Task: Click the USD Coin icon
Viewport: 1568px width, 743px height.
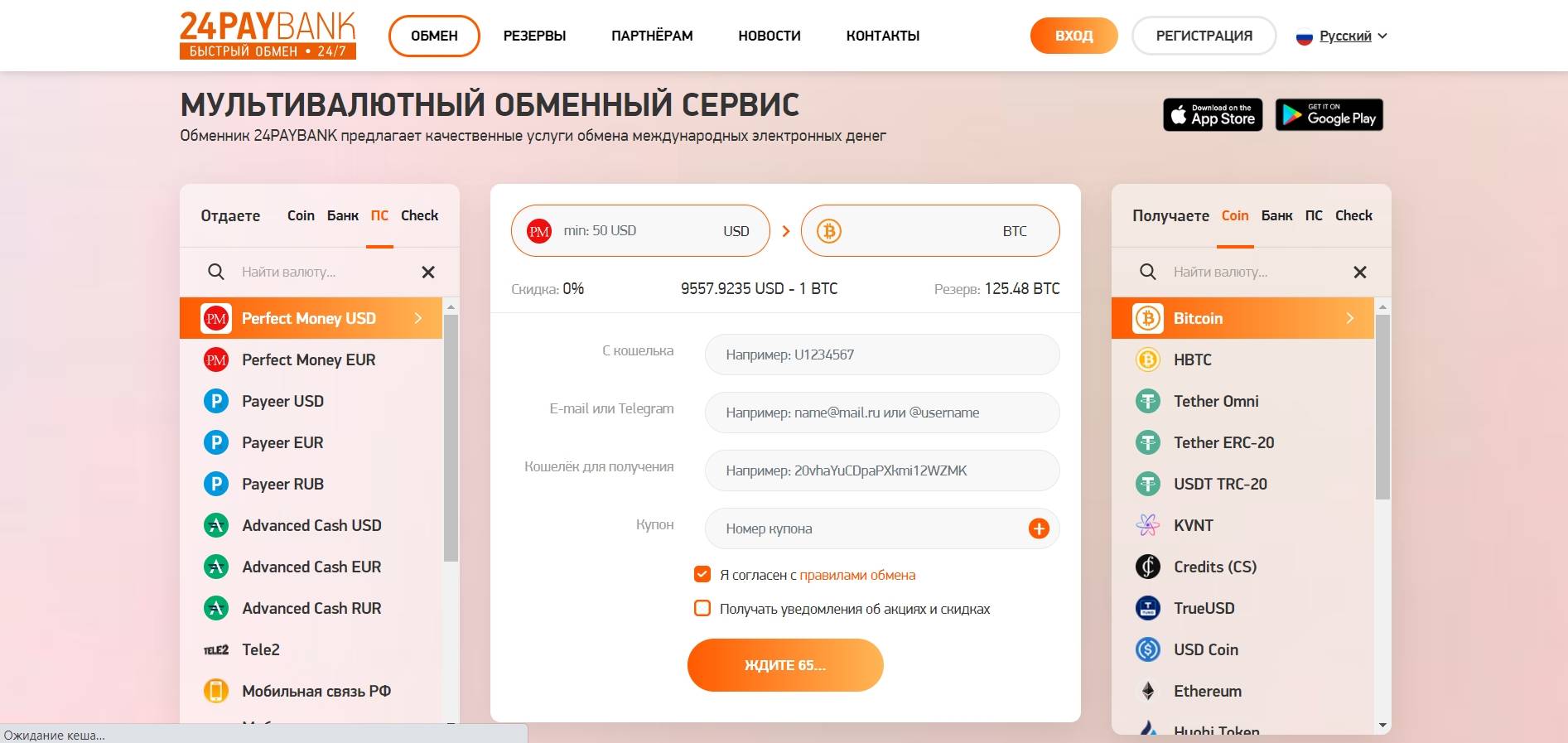Action: click(x=1148, y=649)
